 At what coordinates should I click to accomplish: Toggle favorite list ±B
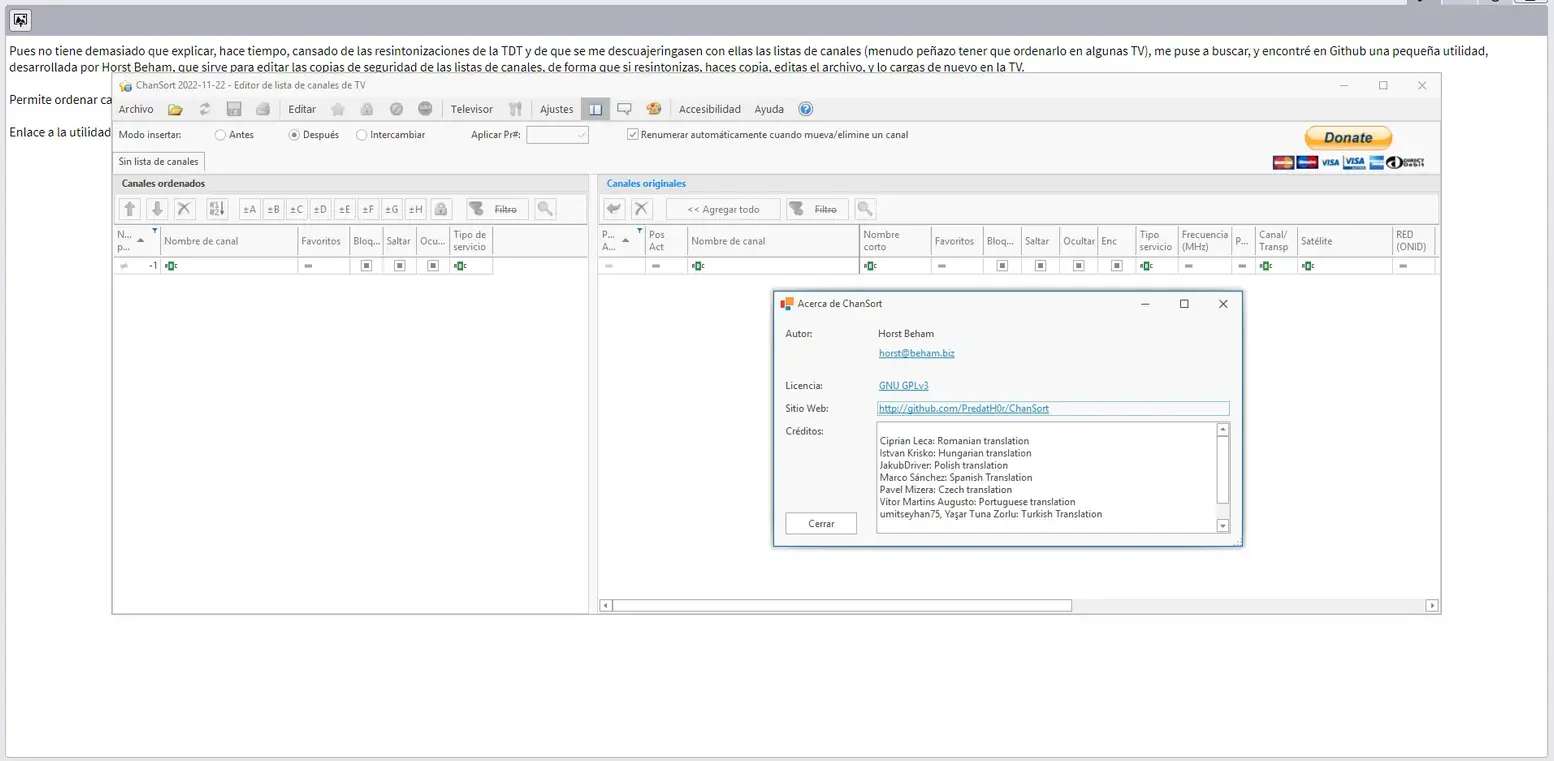pyautogui.click(x=273, y=209)
